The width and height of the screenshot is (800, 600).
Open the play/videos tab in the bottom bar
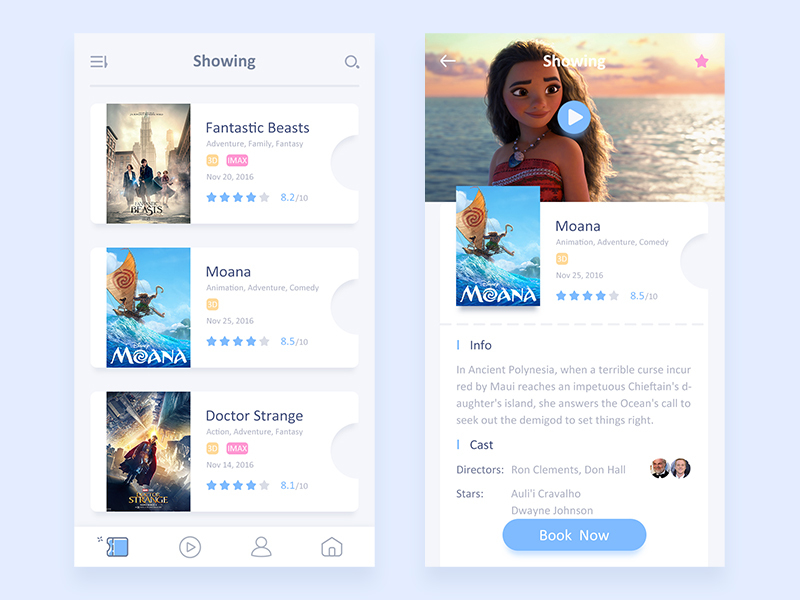tap(190, 547)
